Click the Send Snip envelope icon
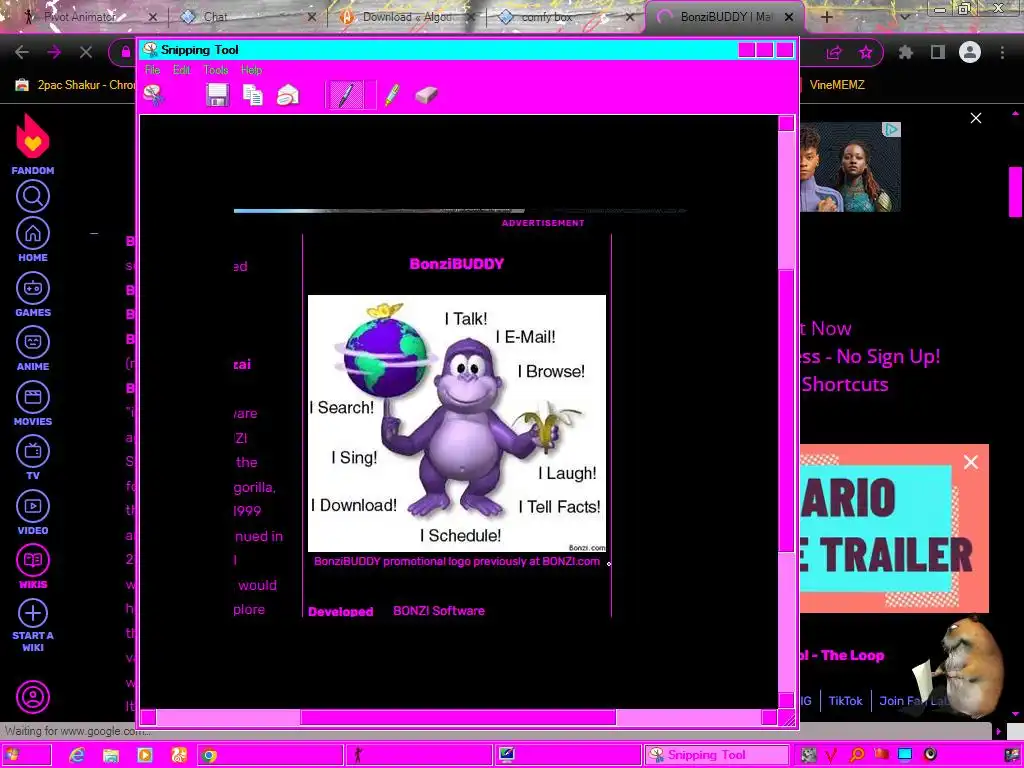 (x=288, y=95)
